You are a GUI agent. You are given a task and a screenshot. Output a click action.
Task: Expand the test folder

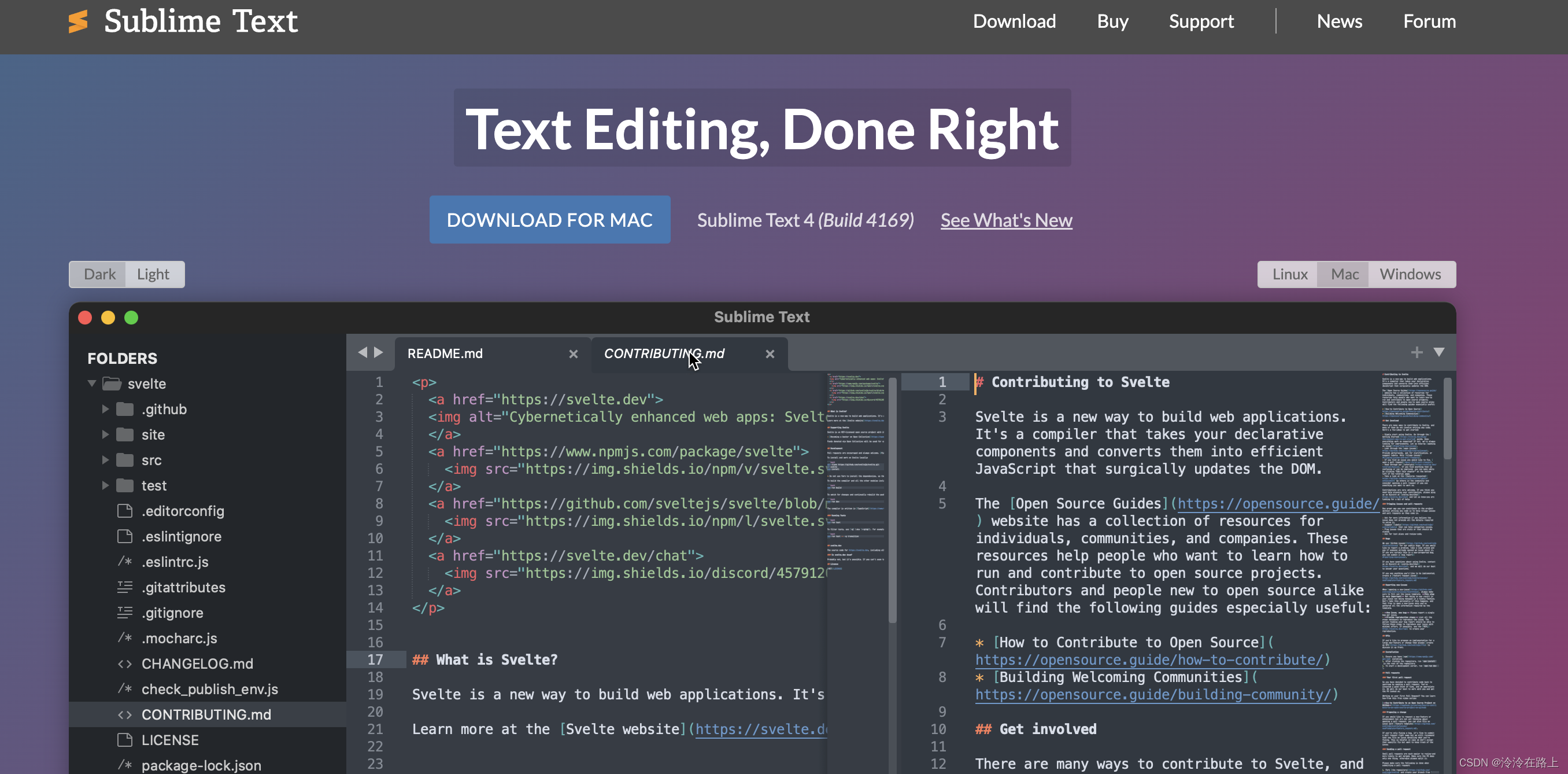click(x=105, y=485)
